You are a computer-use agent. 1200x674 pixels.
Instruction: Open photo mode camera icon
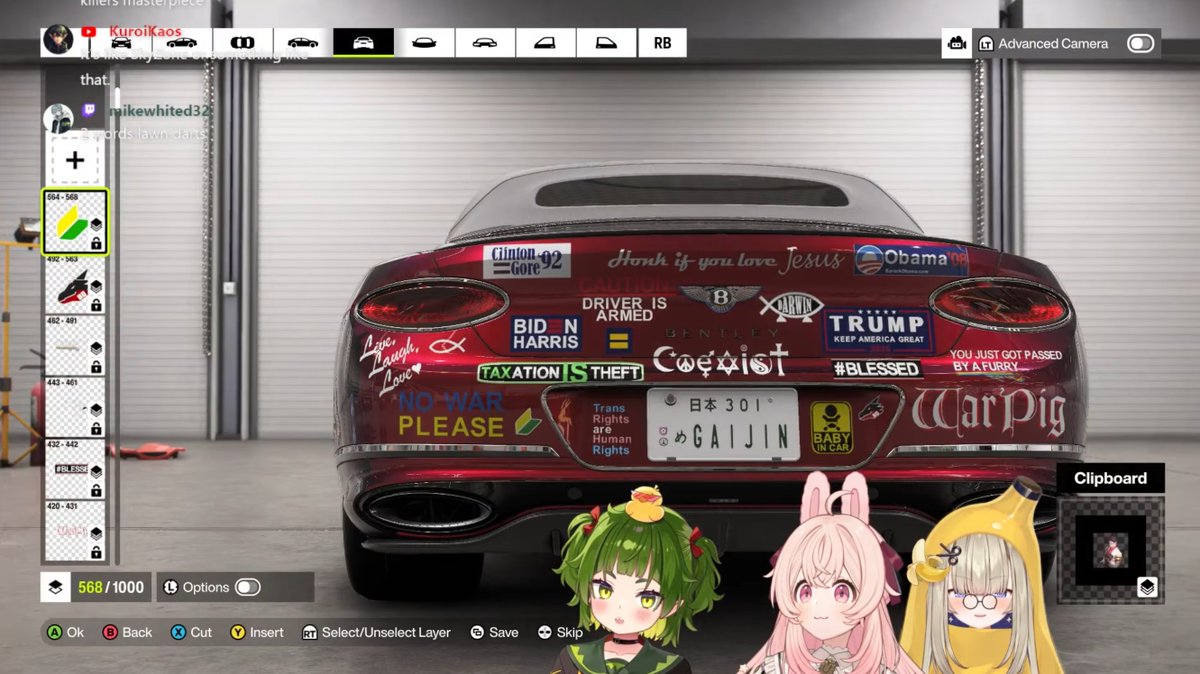point(956,43)
